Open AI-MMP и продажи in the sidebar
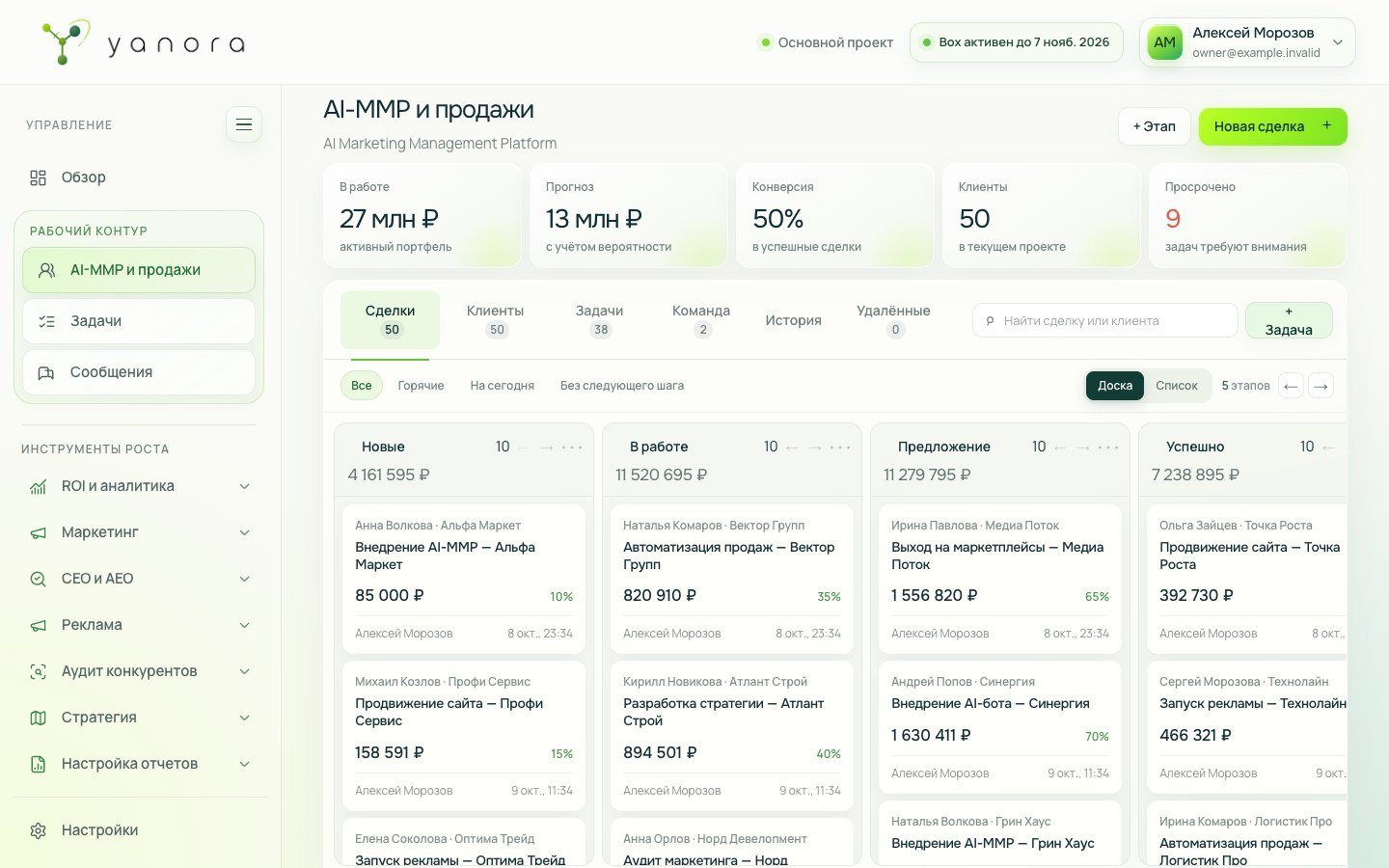This screenshot has width=1389, height=868. pyautogui.click(x=139, y=270)
